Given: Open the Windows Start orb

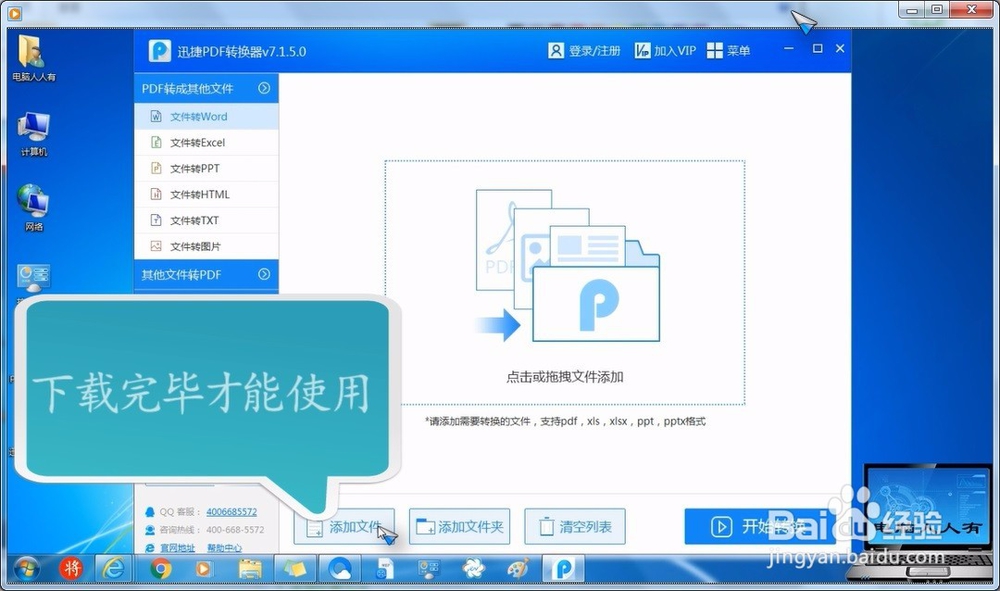Looking at the screenshot, I should point(27,568).
